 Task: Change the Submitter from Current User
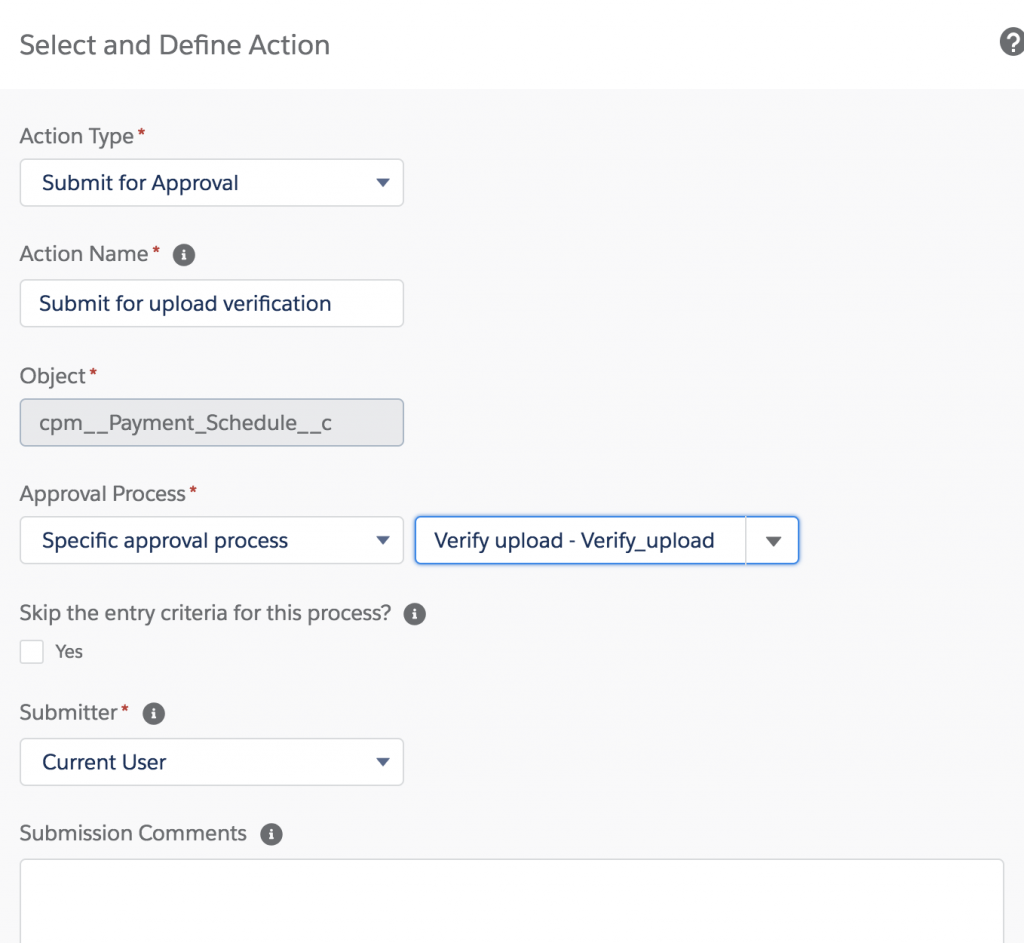coord(211,762)
